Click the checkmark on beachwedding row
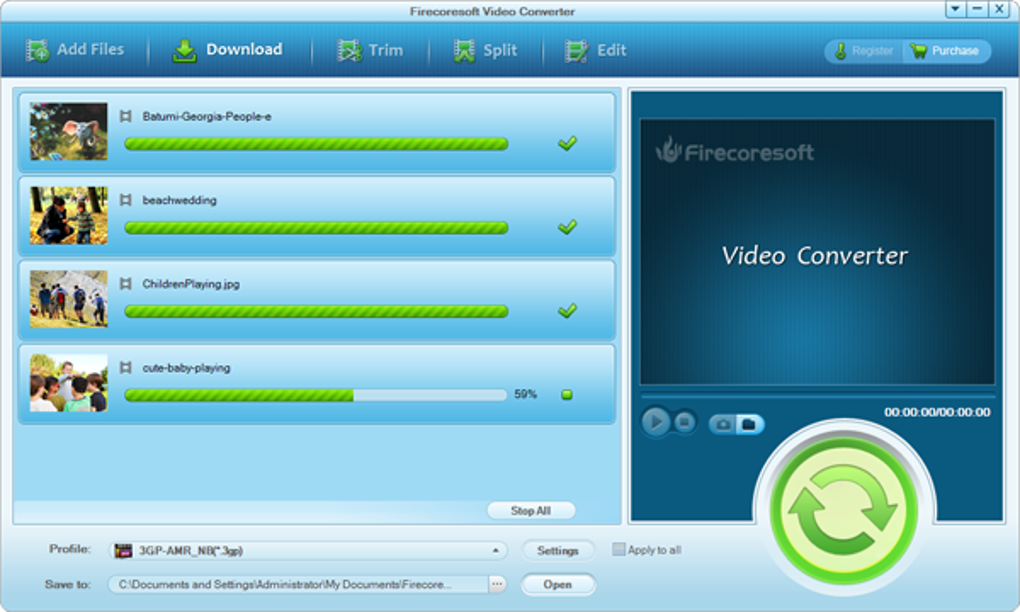1020x612 pixels. coord(567,227)
